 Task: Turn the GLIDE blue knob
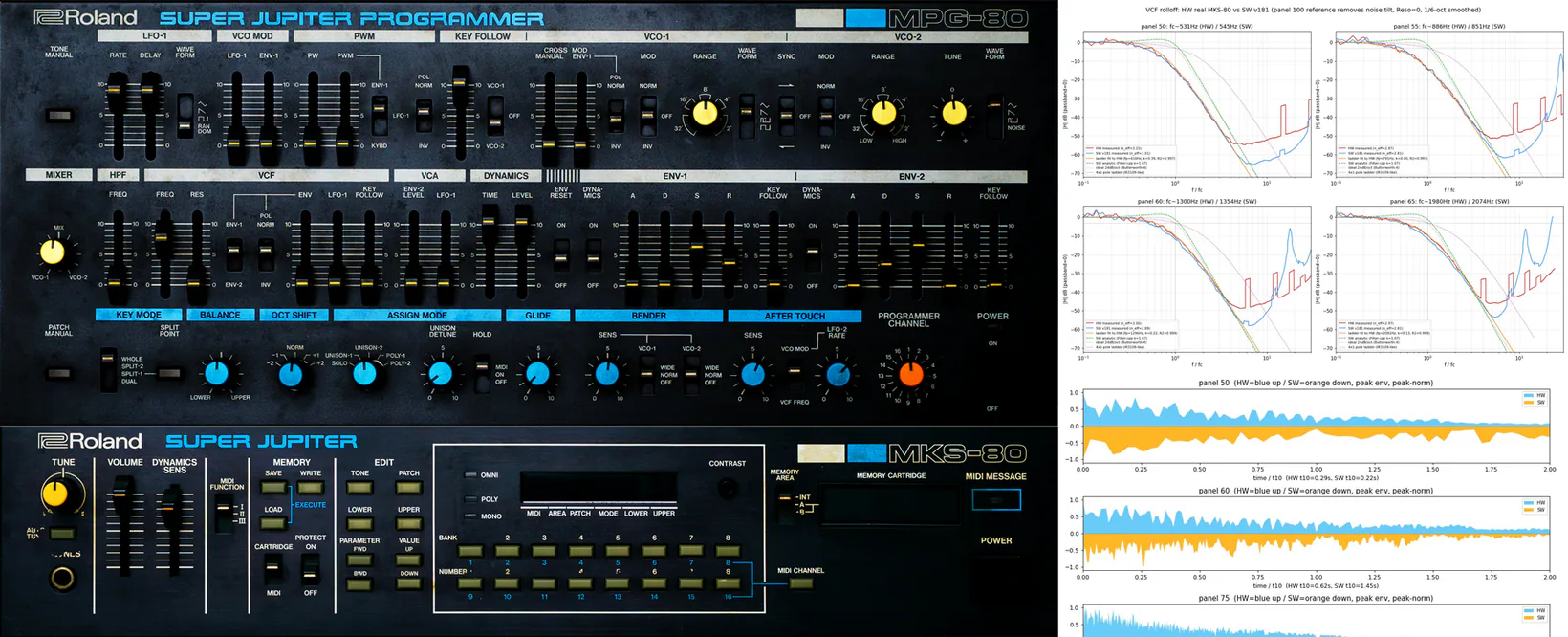(537, 374)
